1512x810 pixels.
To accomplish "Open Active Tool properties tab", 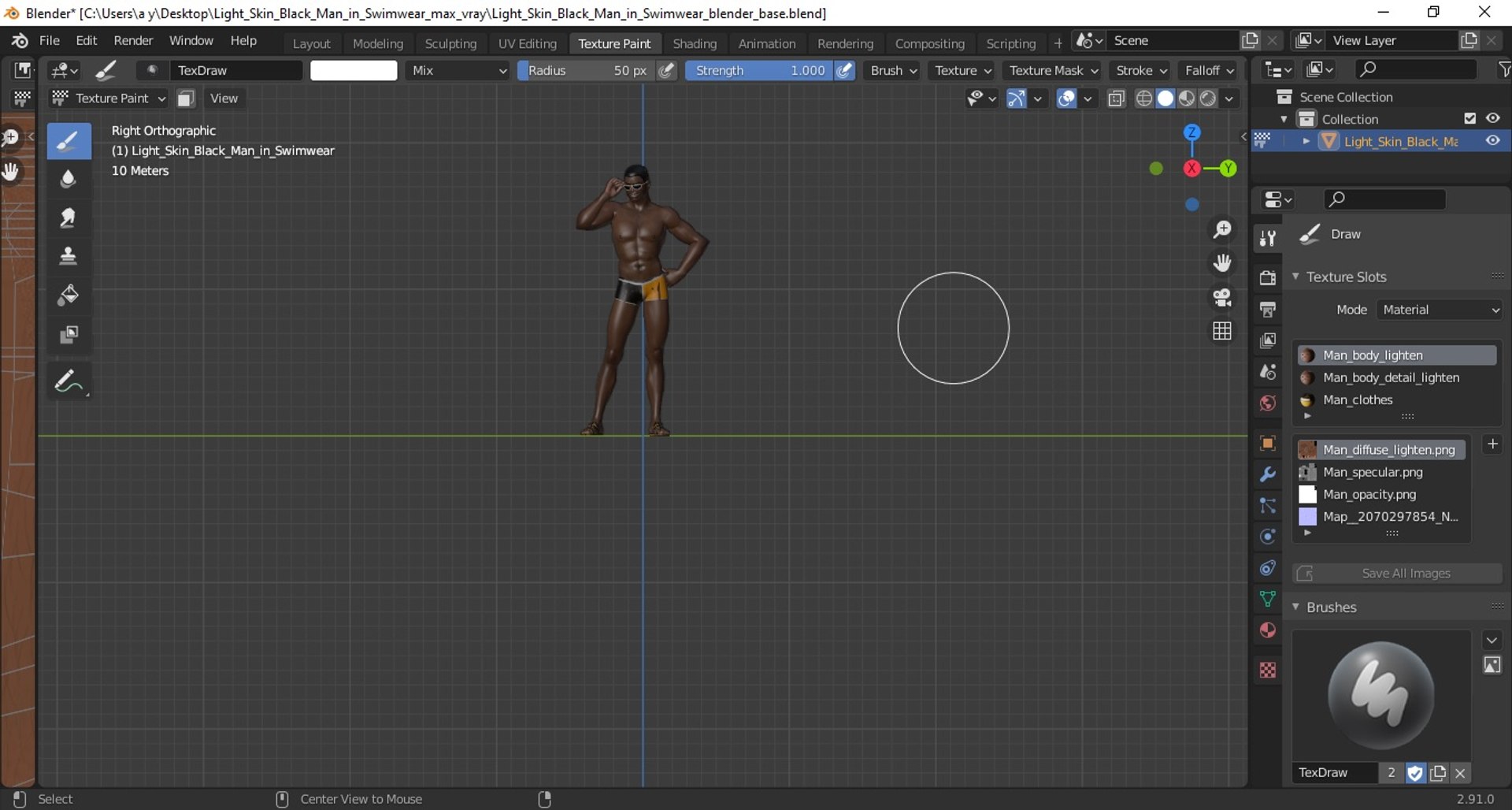I will coord(1268,237).
